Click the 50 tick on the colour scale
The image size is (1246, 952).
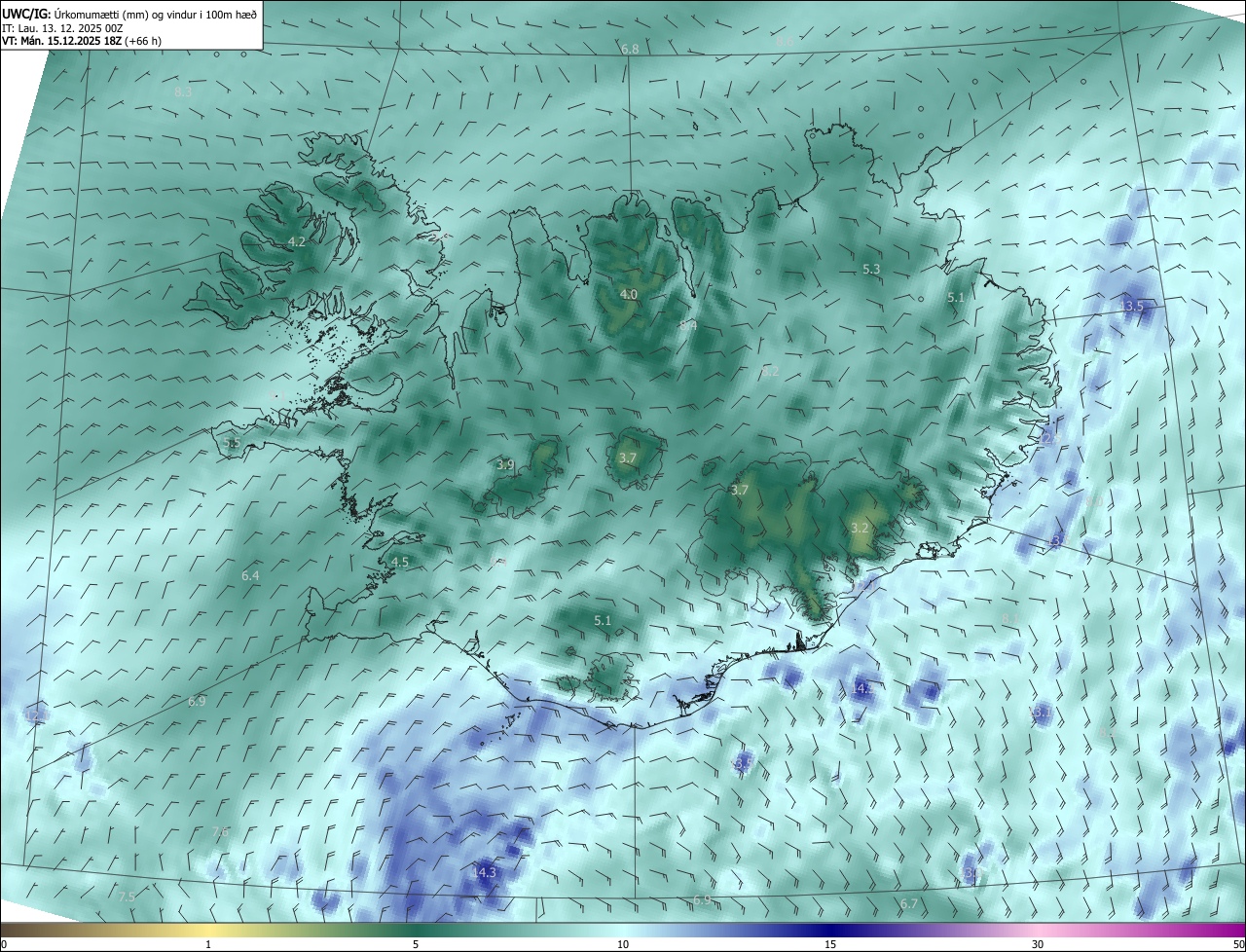click(x=1238, y=944)
